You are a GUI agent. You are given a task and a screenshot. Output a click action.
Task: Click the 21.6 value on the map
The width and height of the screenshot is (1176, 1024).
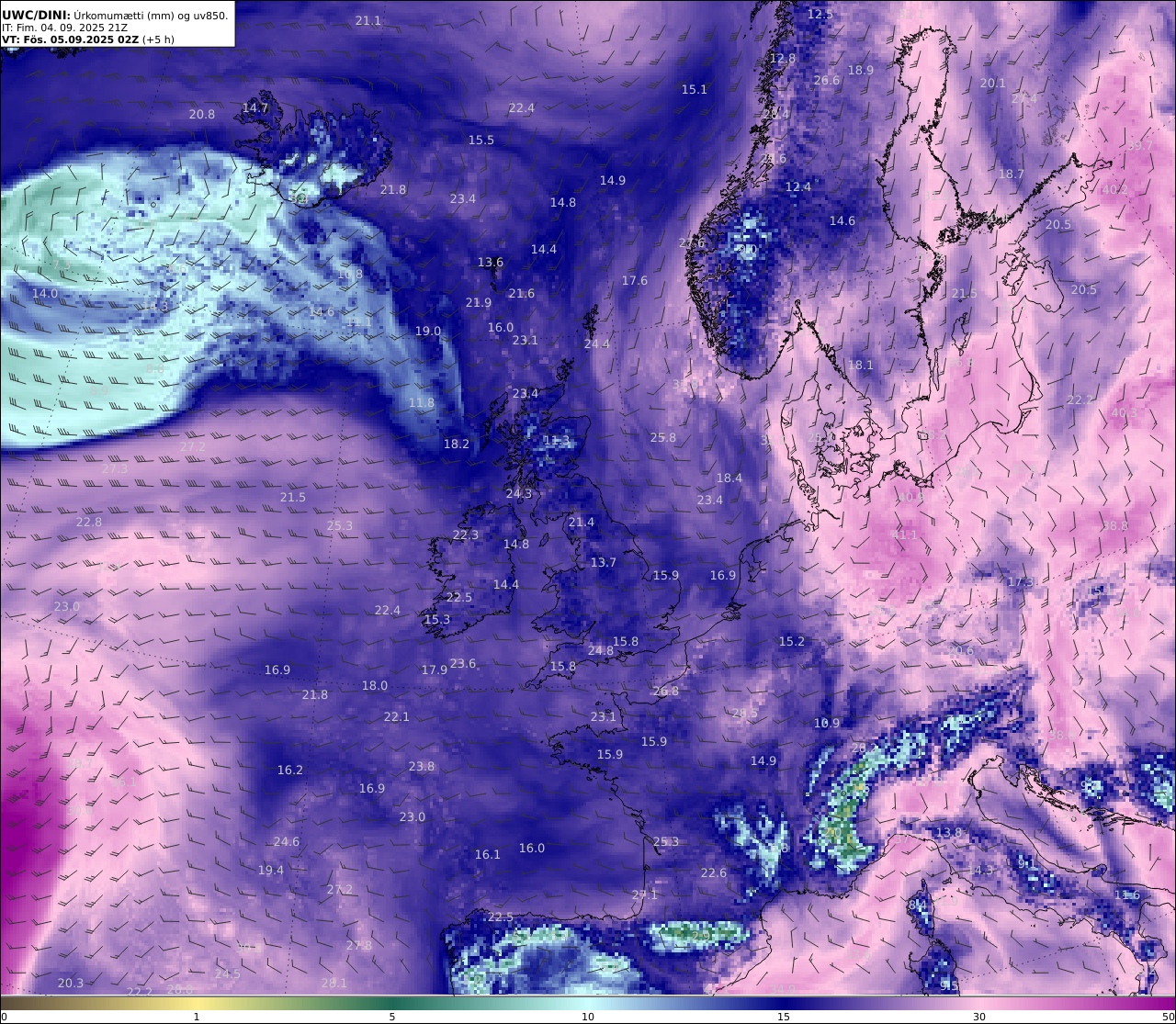[x=522, y=293]
